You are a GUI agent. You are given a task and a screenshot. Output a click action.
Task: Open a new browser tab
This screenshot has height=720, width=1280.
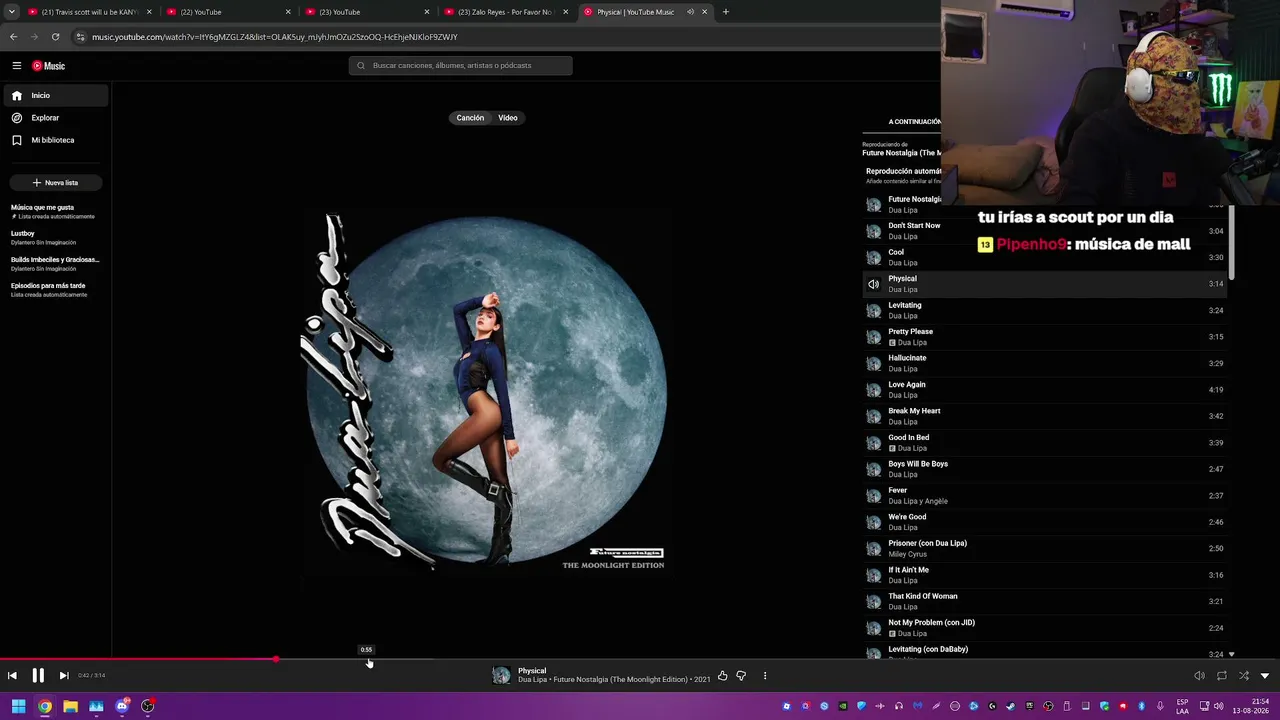[726, 12]
